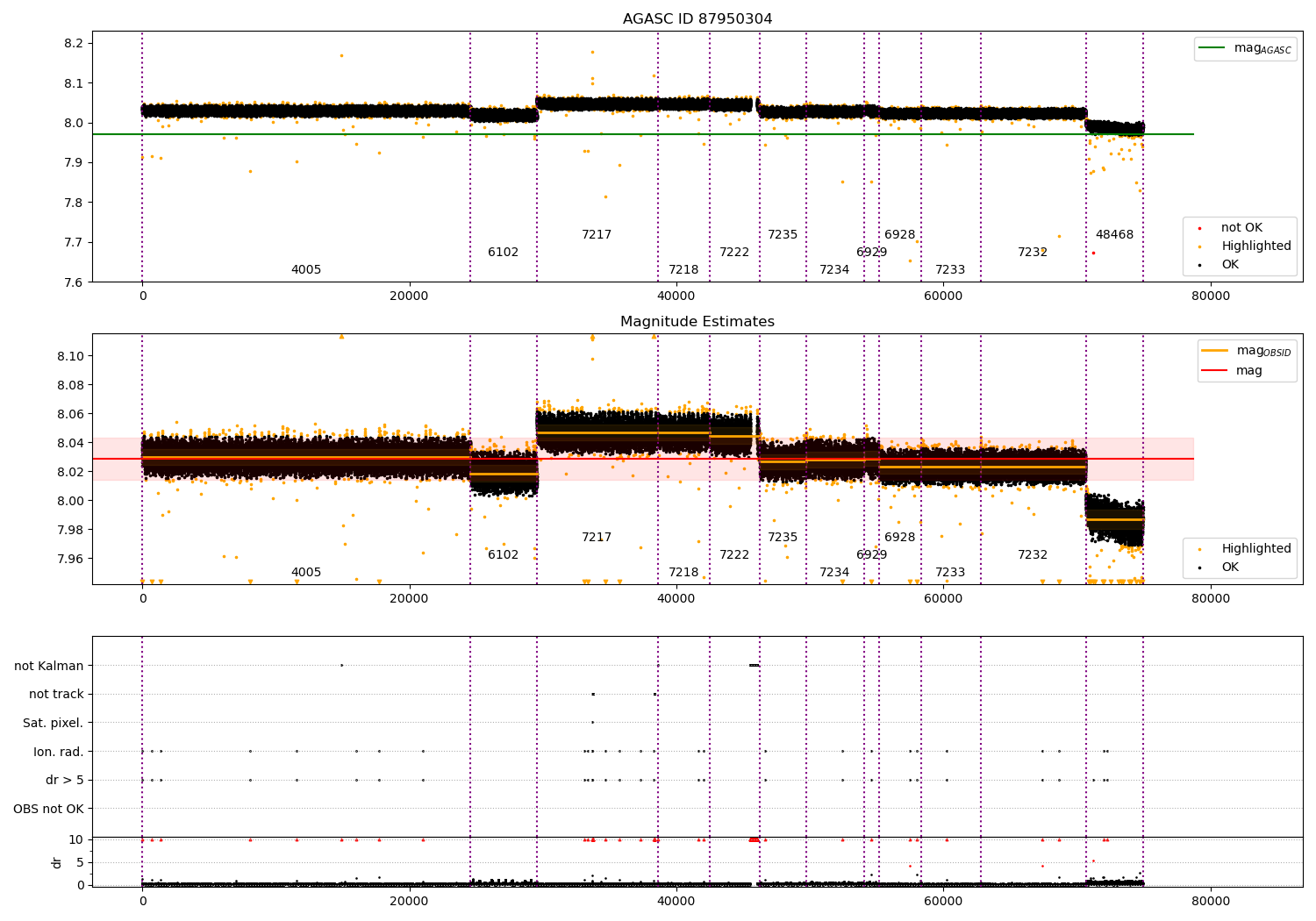Click obsid label 4005 in top plot
The height and width of the screenshot is (921, 1316).
pos(306,270)
